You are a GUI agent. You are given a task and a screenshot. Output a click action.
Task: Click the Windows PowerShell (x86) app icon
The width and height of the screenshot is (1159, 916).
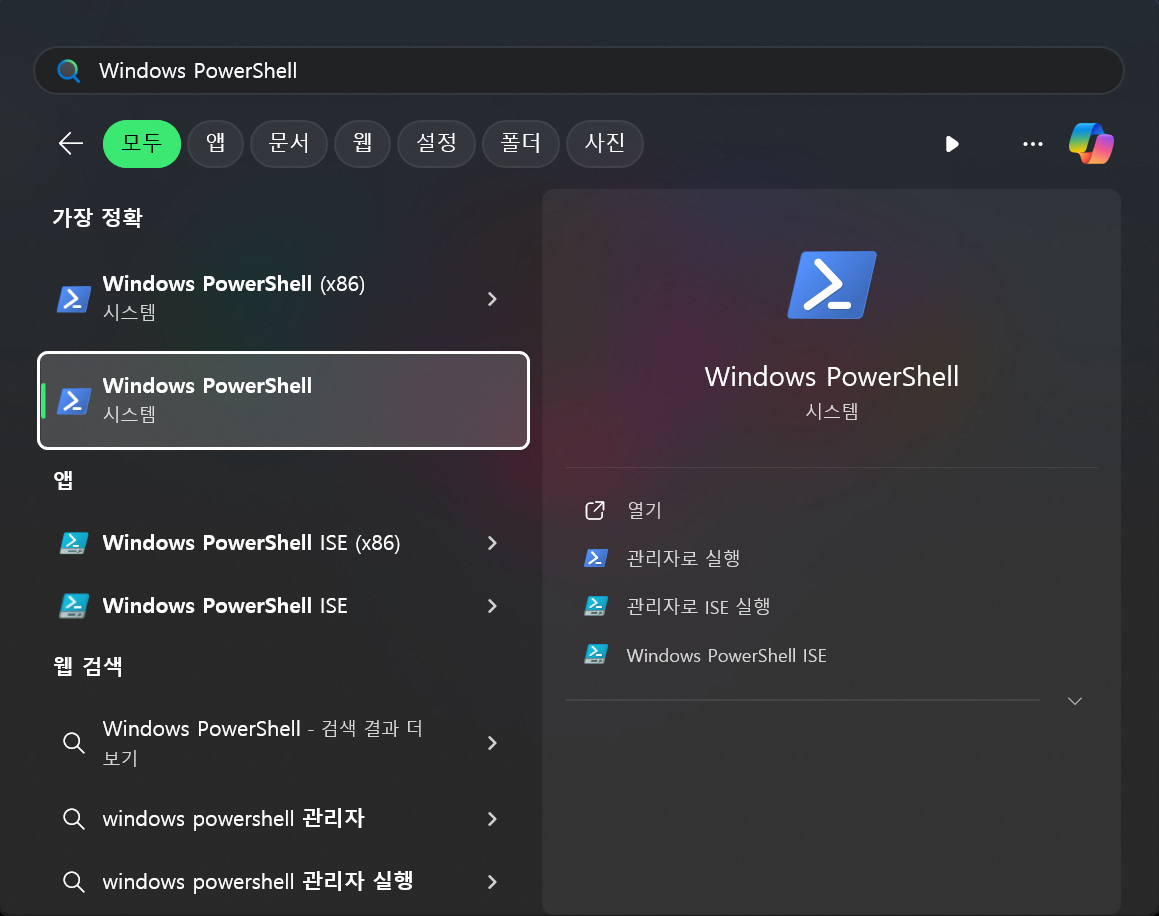point(74,299)
